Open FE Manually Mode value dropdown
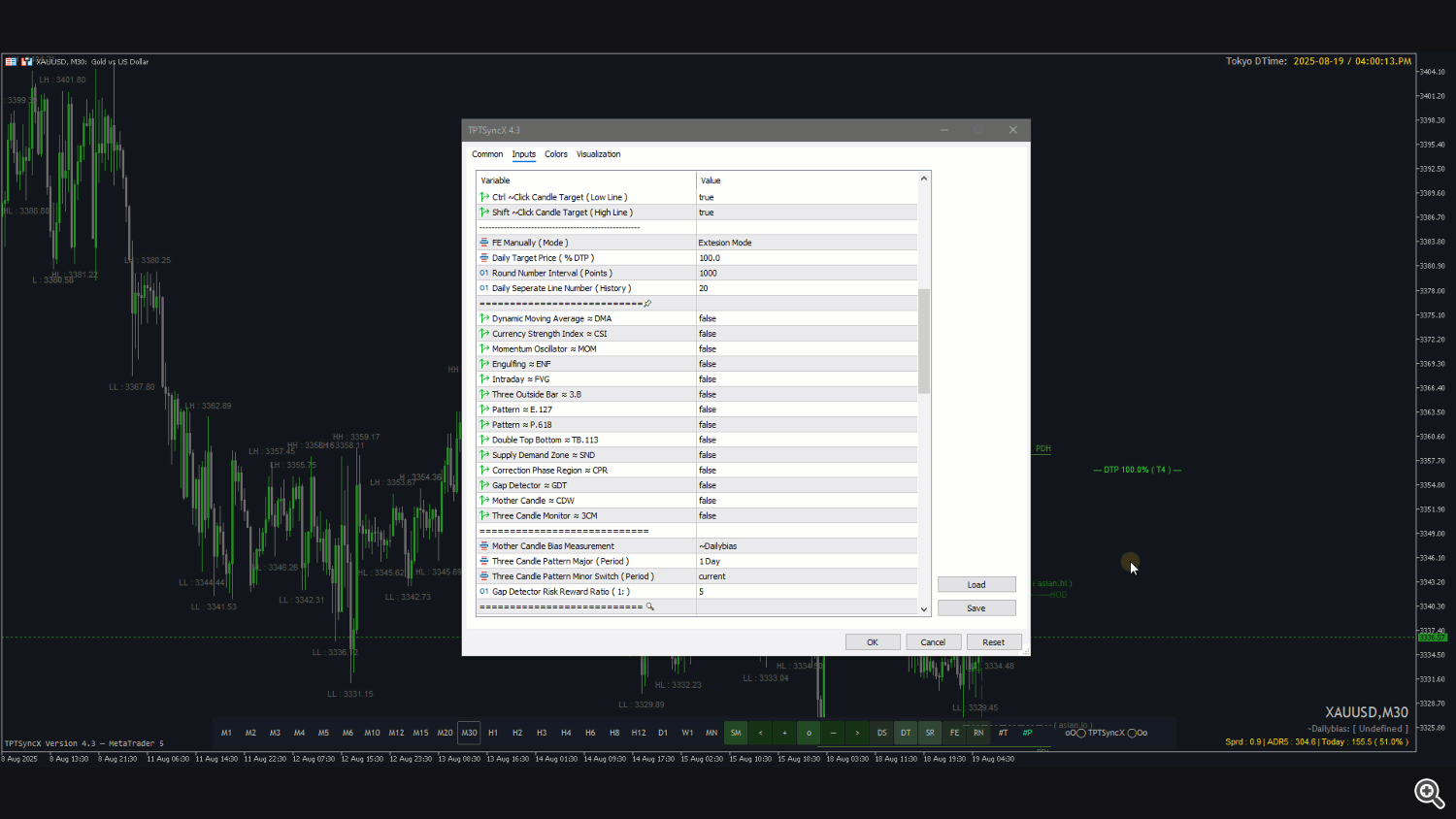 (806, 243)
